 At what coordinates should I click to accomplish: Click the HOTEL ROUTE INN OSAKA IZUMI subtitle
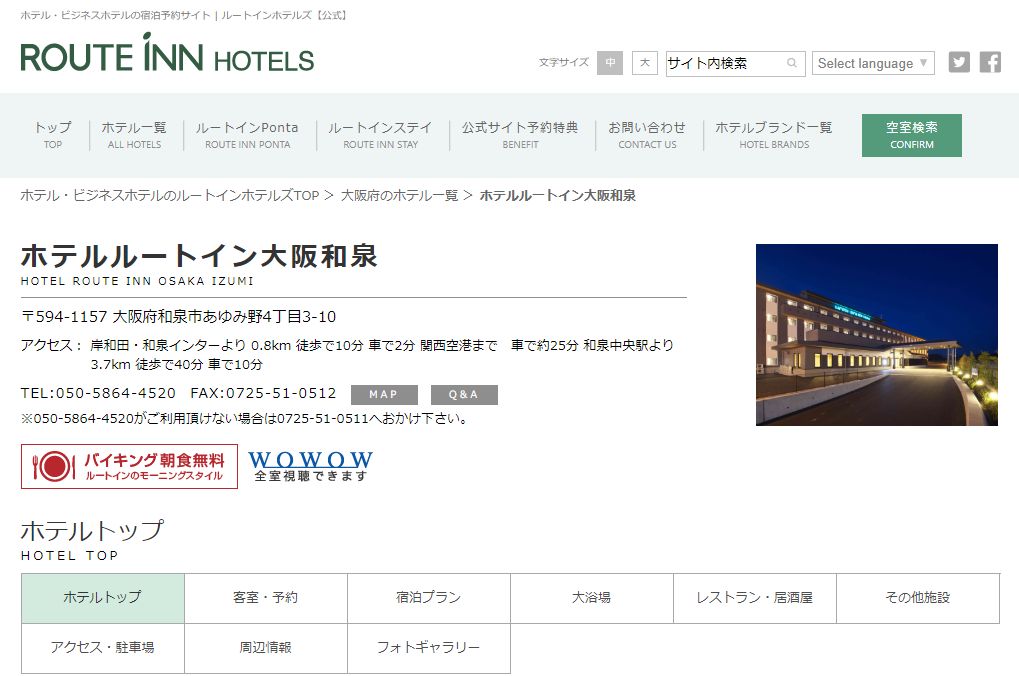pyautogui.click(x=137, y=281)
